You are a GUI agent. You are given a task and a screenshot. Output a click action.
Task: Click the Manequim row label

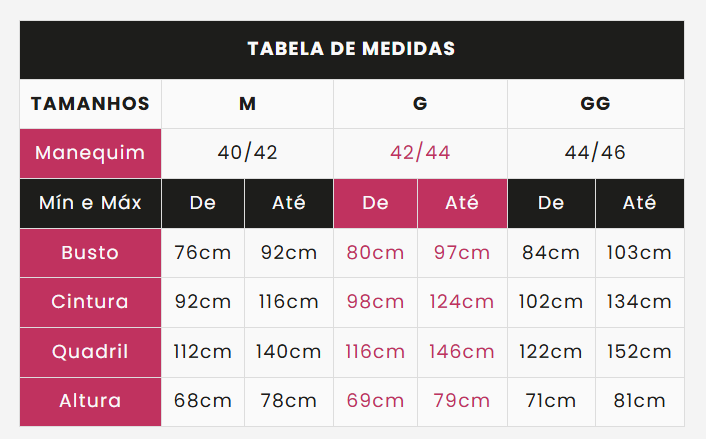tap(91, 153)
